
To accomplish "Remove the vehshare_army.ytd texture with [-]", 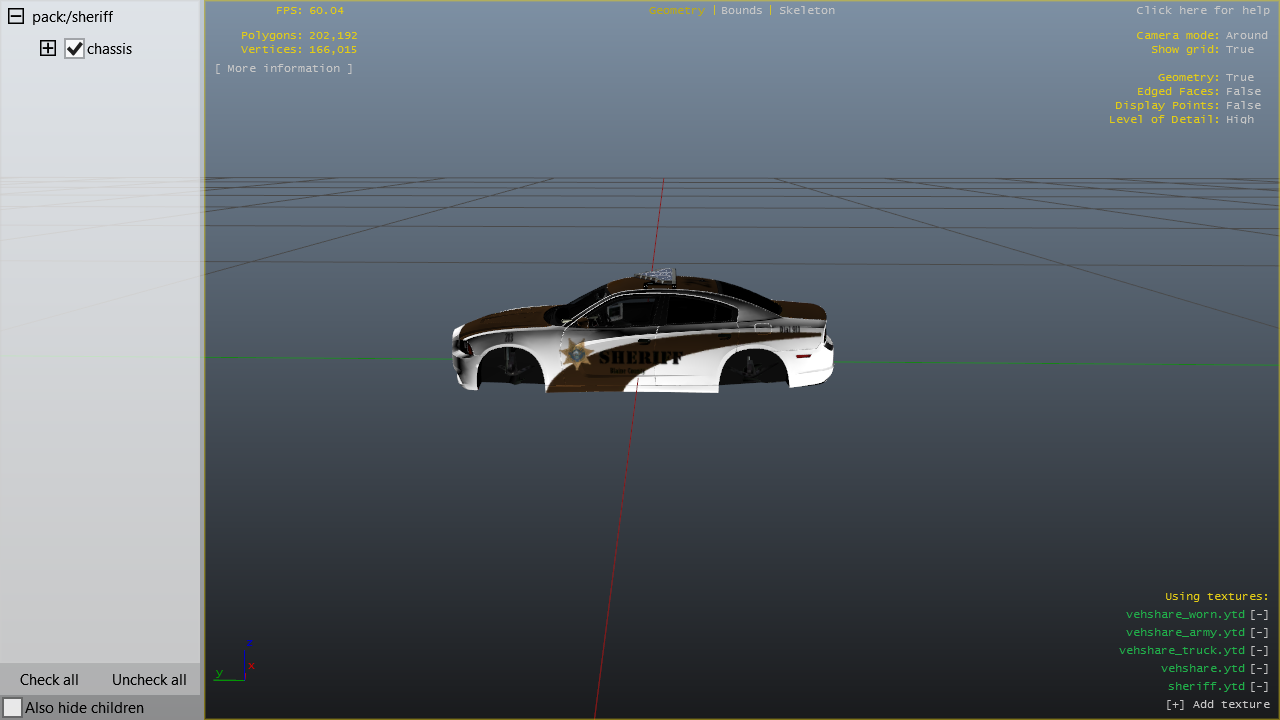I will coord(1259,633).
